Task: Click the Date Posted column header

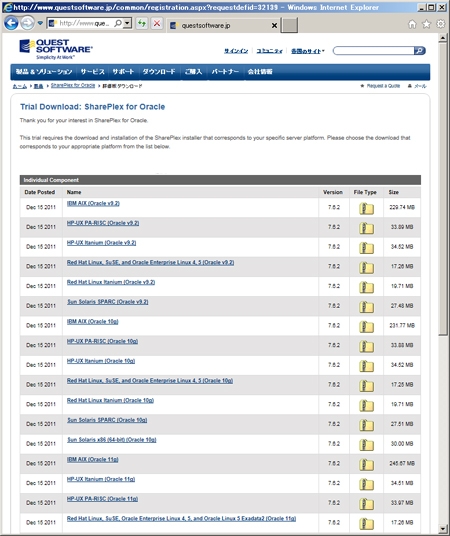Action: click(40, 192)
